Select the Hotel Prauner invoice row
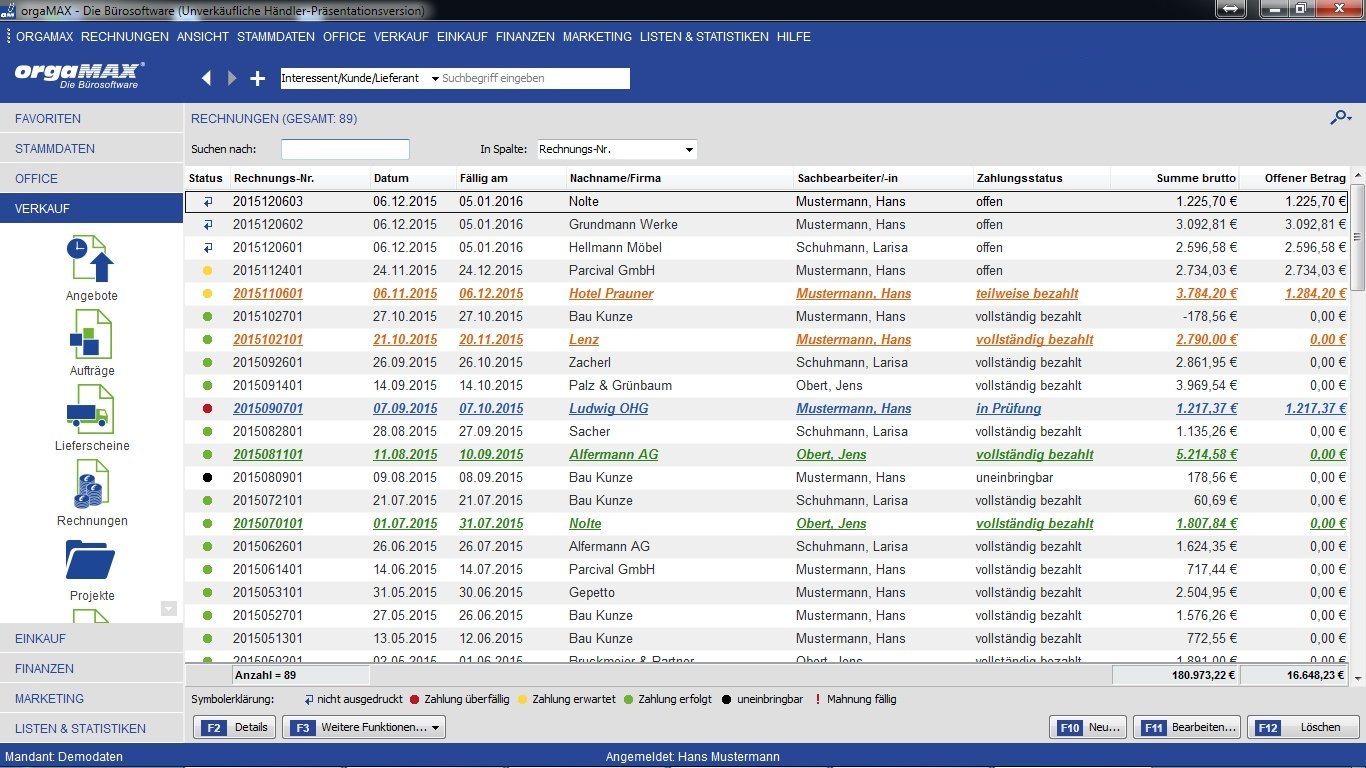The image size is (1366, 768). coord(767,293)
